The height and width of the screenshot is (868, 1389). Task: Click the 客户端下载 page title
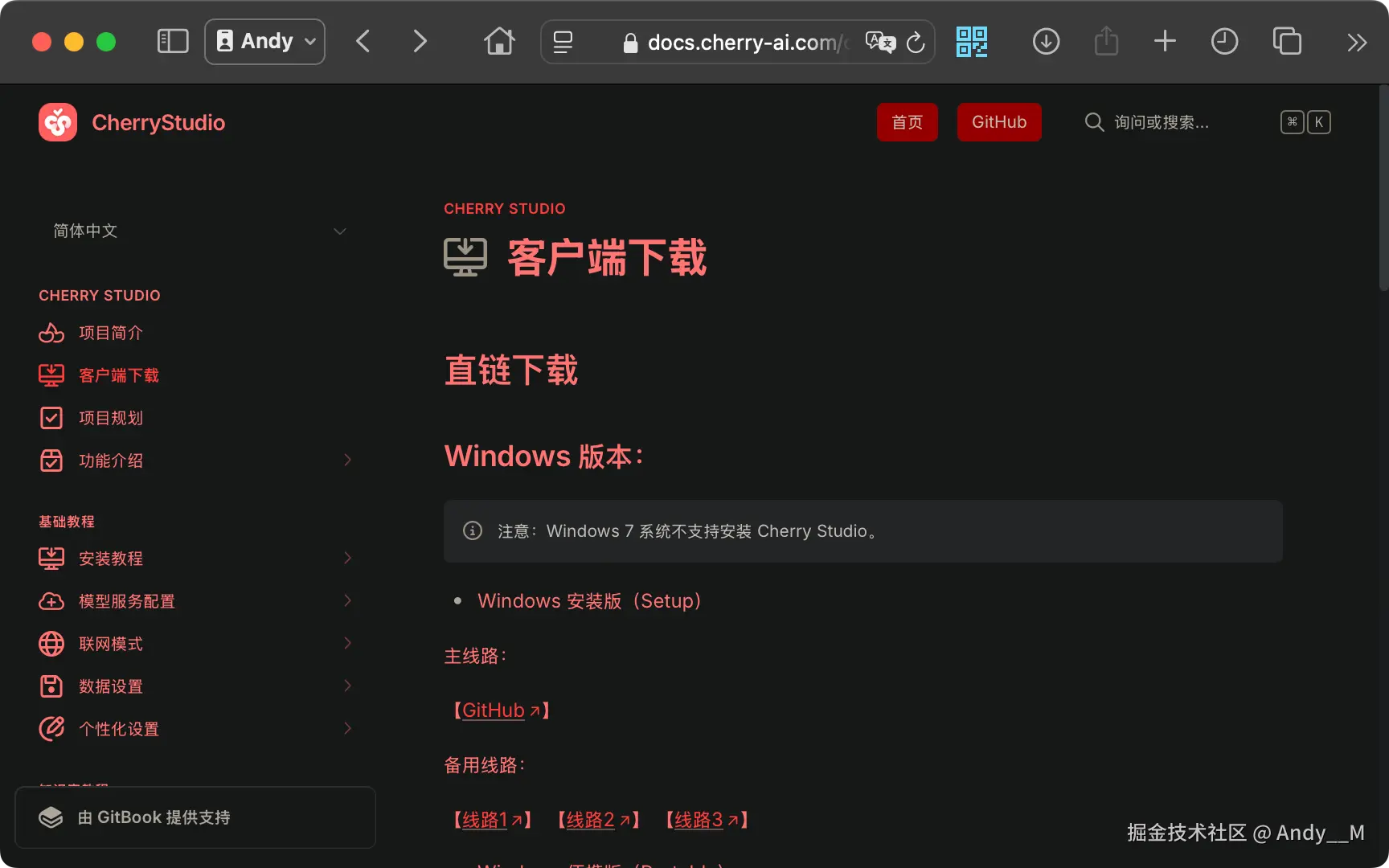tap(607, 258)
